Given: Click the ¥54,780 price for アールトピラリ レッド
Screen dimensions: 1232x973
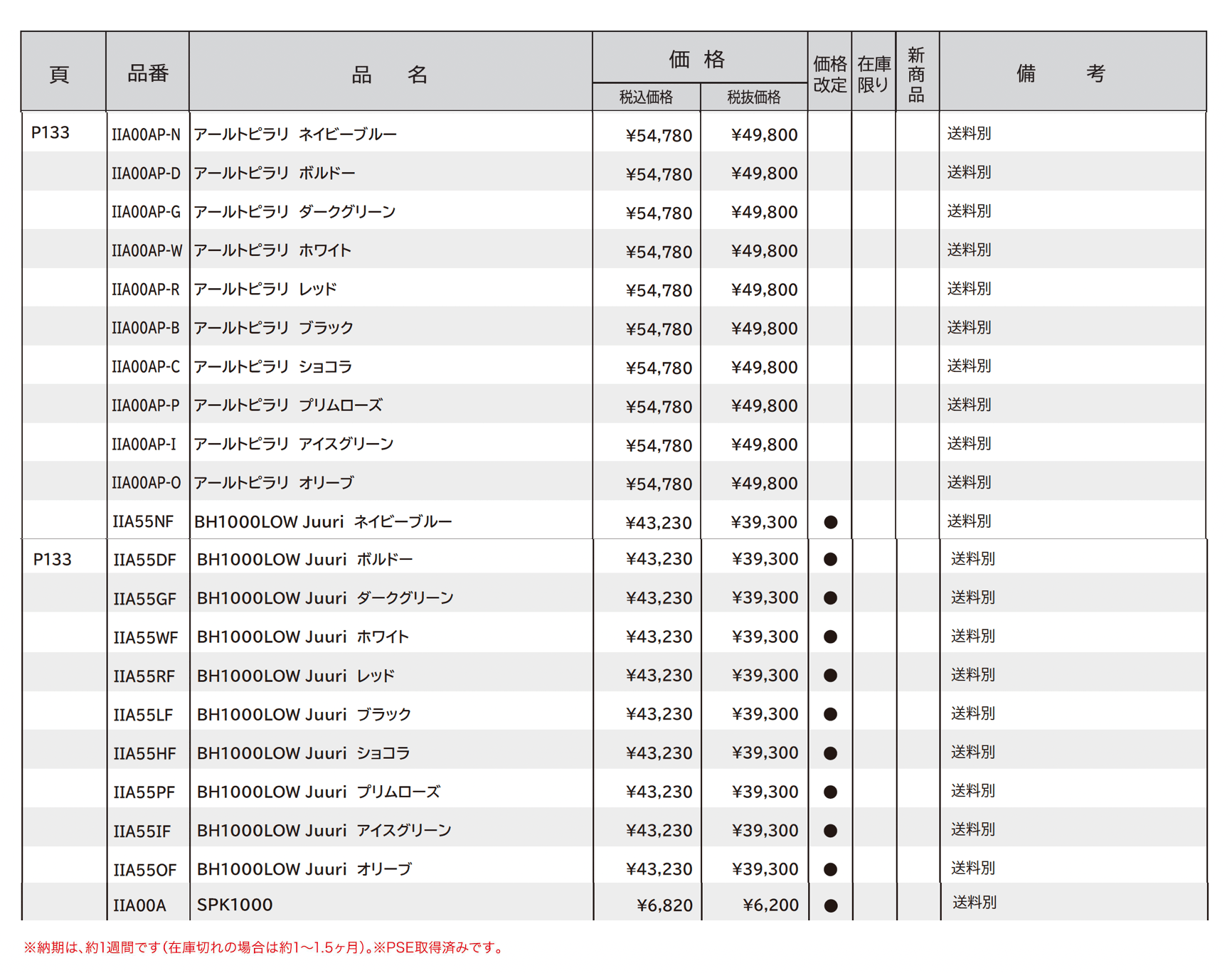Looking at the screenshot, I should (658, 289).
